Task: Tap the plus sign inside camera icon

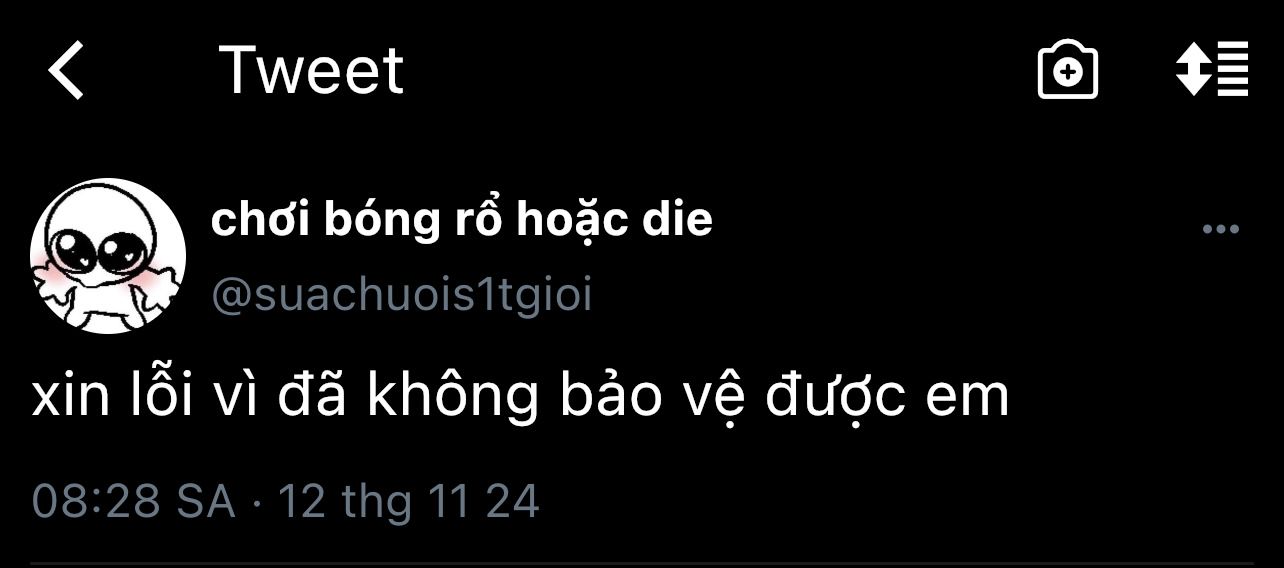Action: click(1068, 74)
